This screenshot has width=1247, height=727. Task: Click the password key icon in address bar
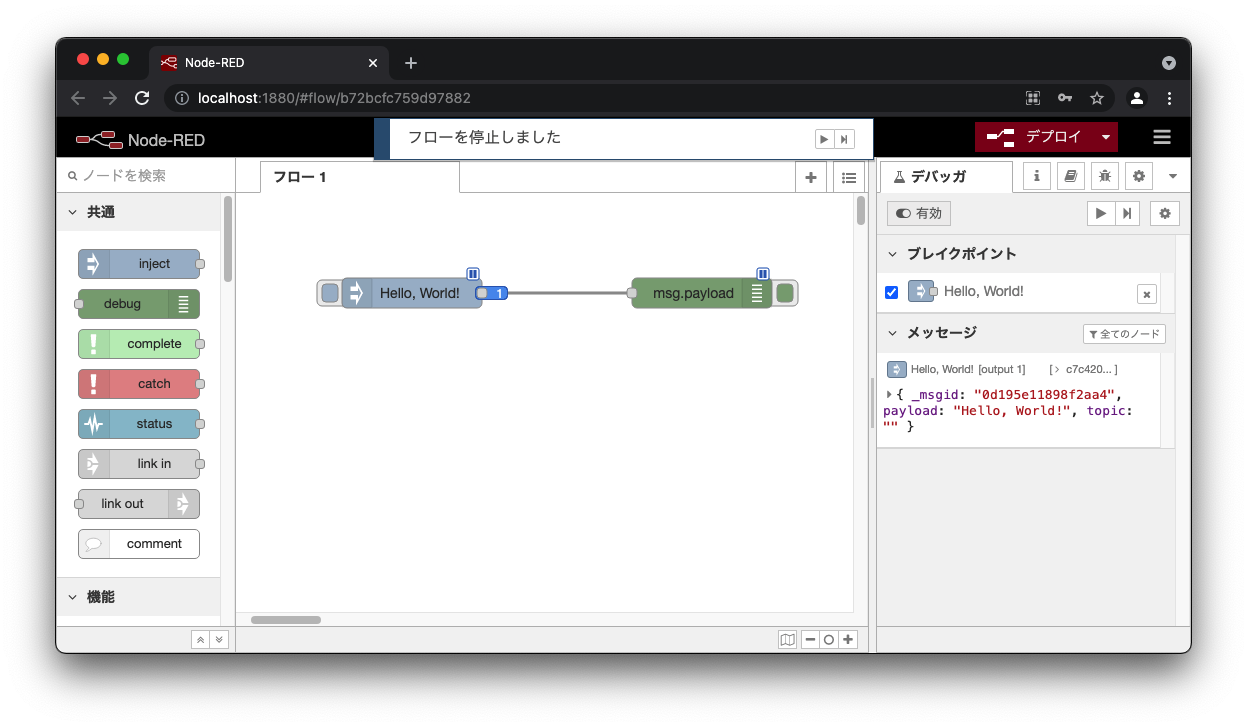point(1065,98)
